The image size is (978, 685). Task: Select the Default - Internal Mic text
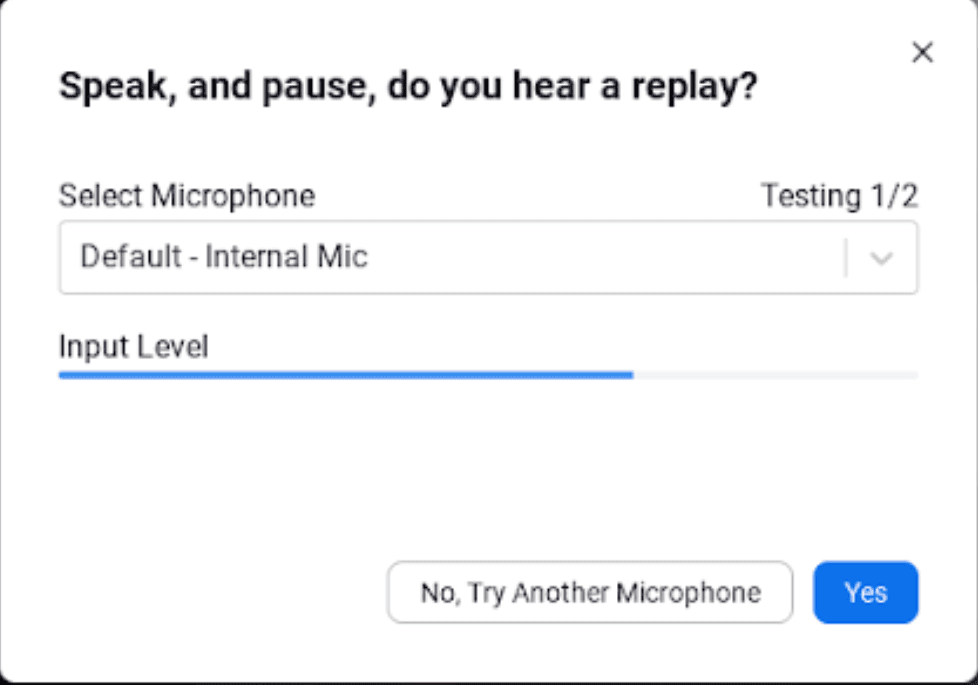224,256
